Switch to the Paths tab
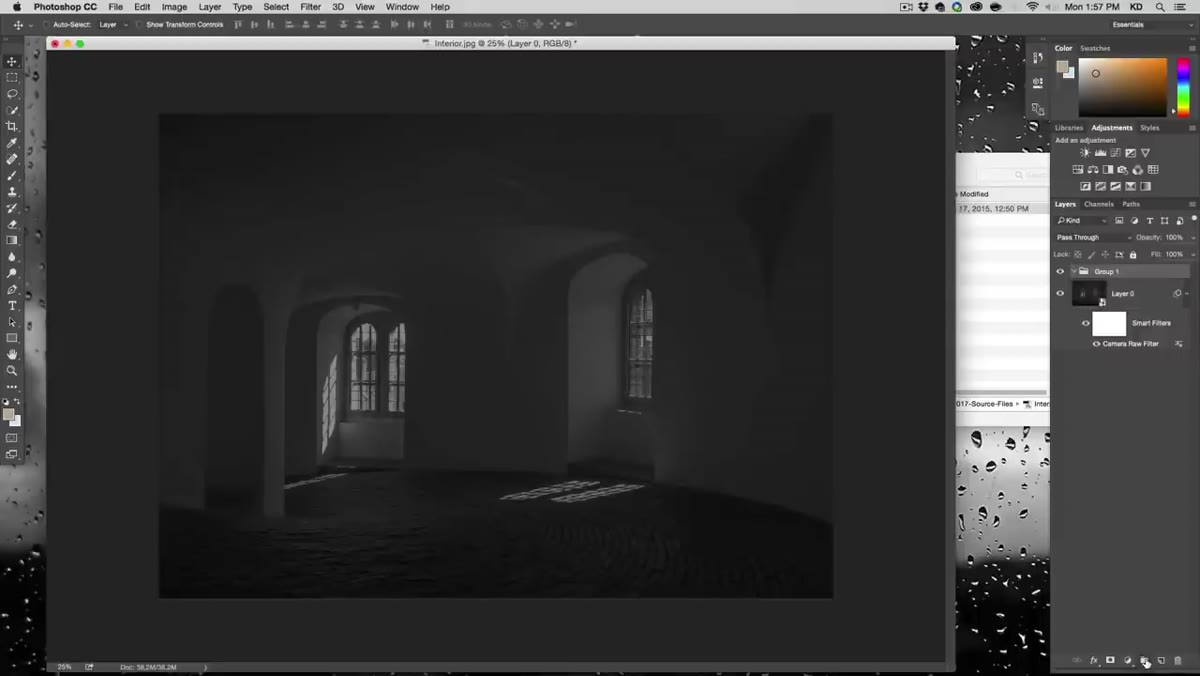This screenshot has width=1200, height=676. point(1131,204)
